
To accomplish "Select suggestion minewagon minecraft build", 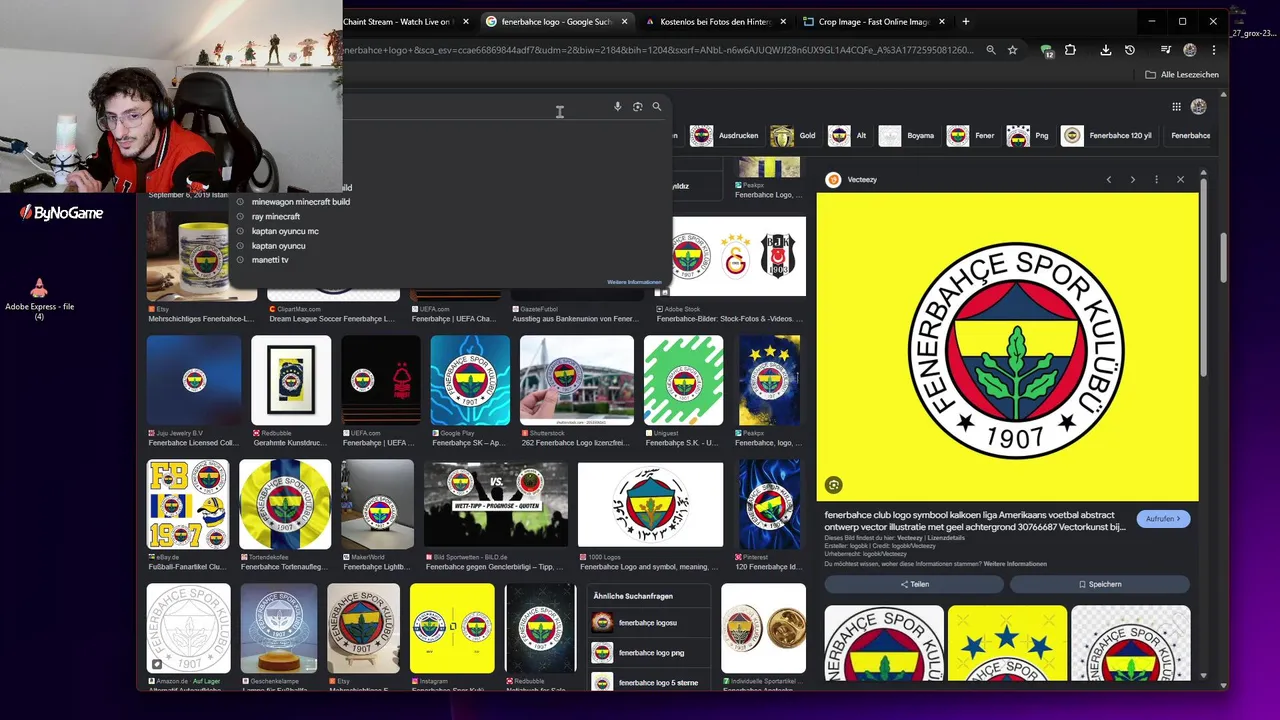I will [300, 202].
